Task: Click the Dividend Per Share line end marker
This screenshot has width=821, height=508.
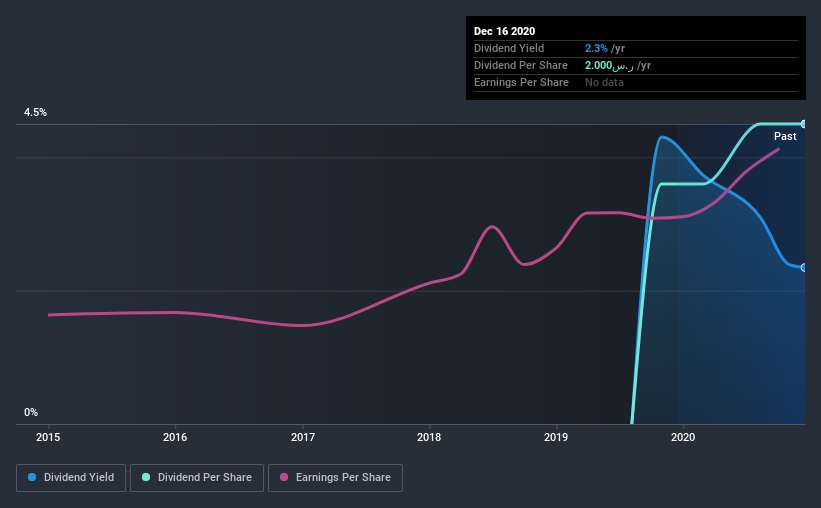Action: 803,124
